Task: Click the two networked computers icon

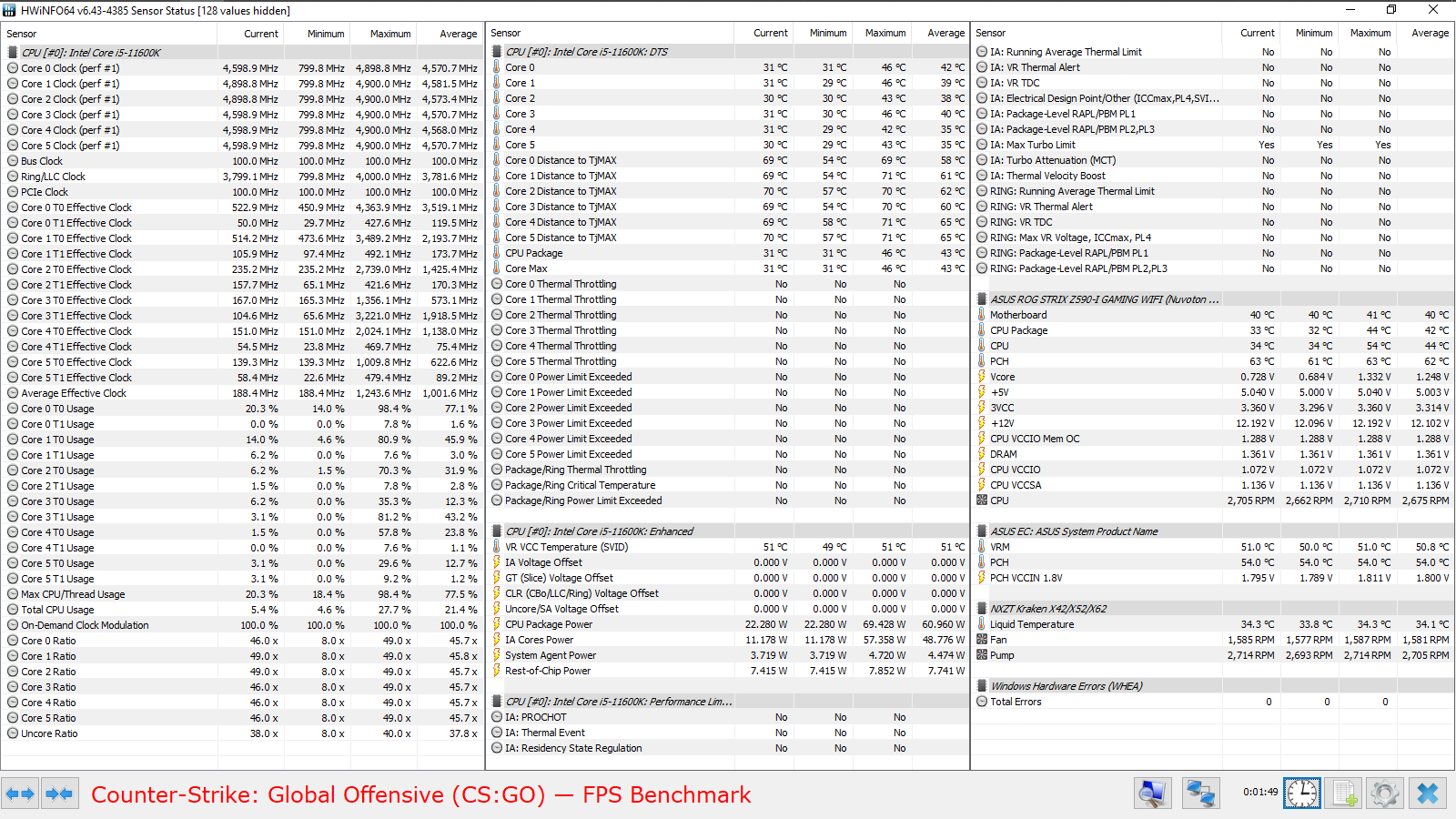Action: tap(1200, 794)
